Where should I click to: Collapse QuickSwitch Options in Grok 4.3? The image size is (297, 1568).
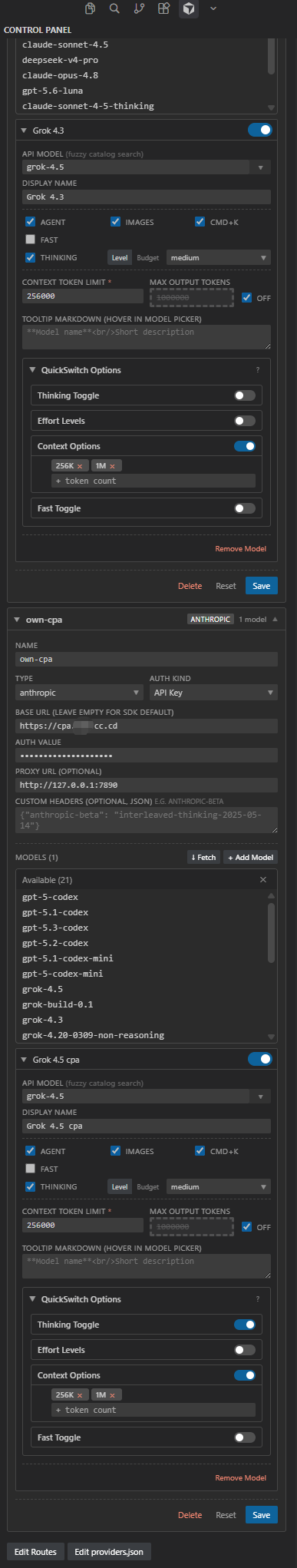[32, 370]
